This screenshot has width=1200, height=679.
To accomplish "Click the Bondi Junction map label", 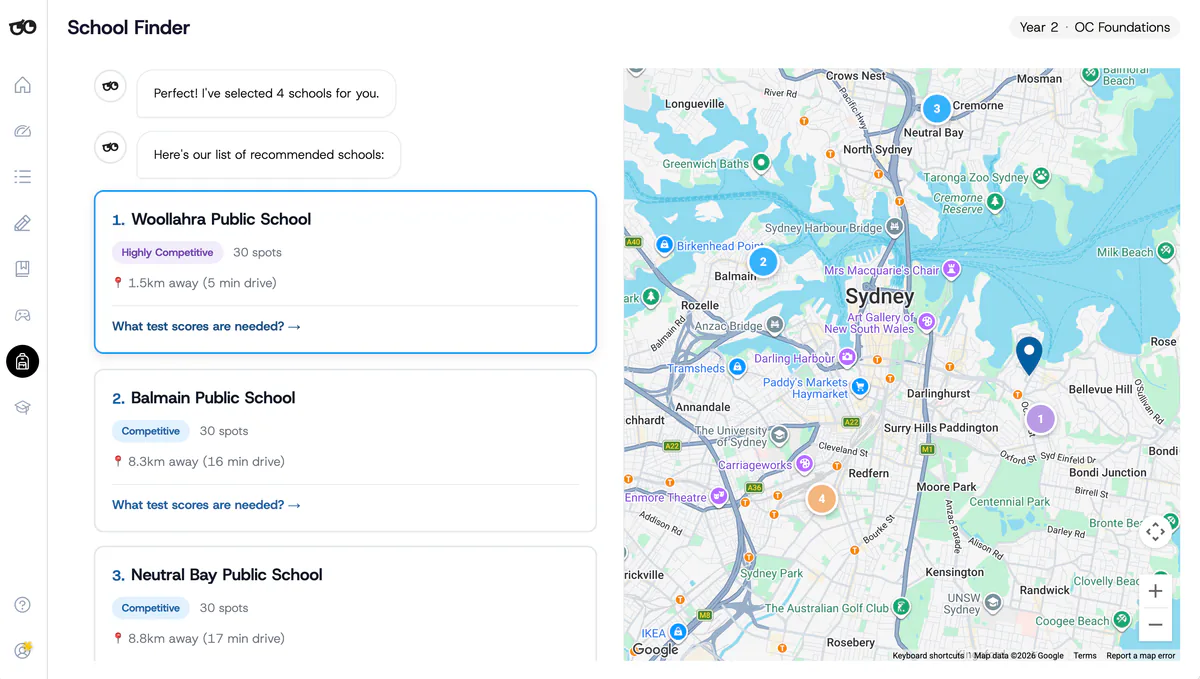I will (x=1108, y=472).
